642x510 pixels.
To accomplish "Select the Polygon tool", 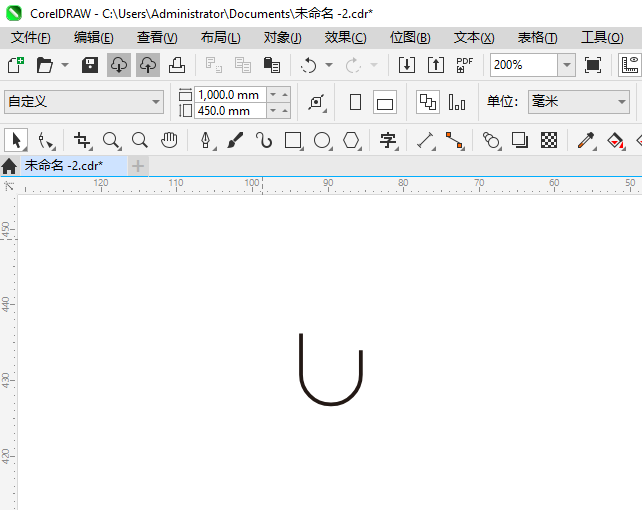I will pos(351,140).
